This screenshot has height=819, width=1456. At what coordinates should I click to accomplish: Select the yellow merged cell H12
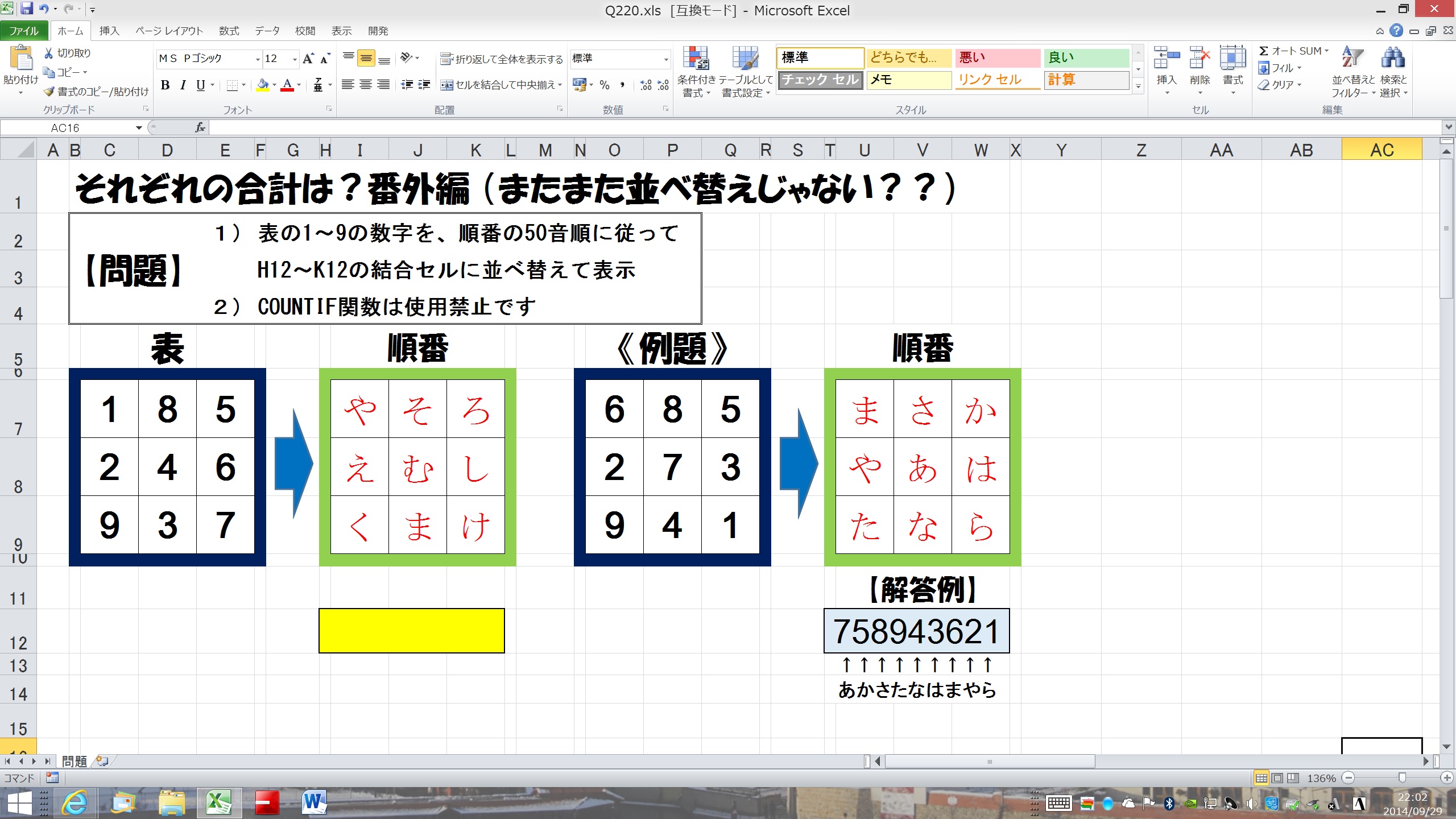point(411,631)
